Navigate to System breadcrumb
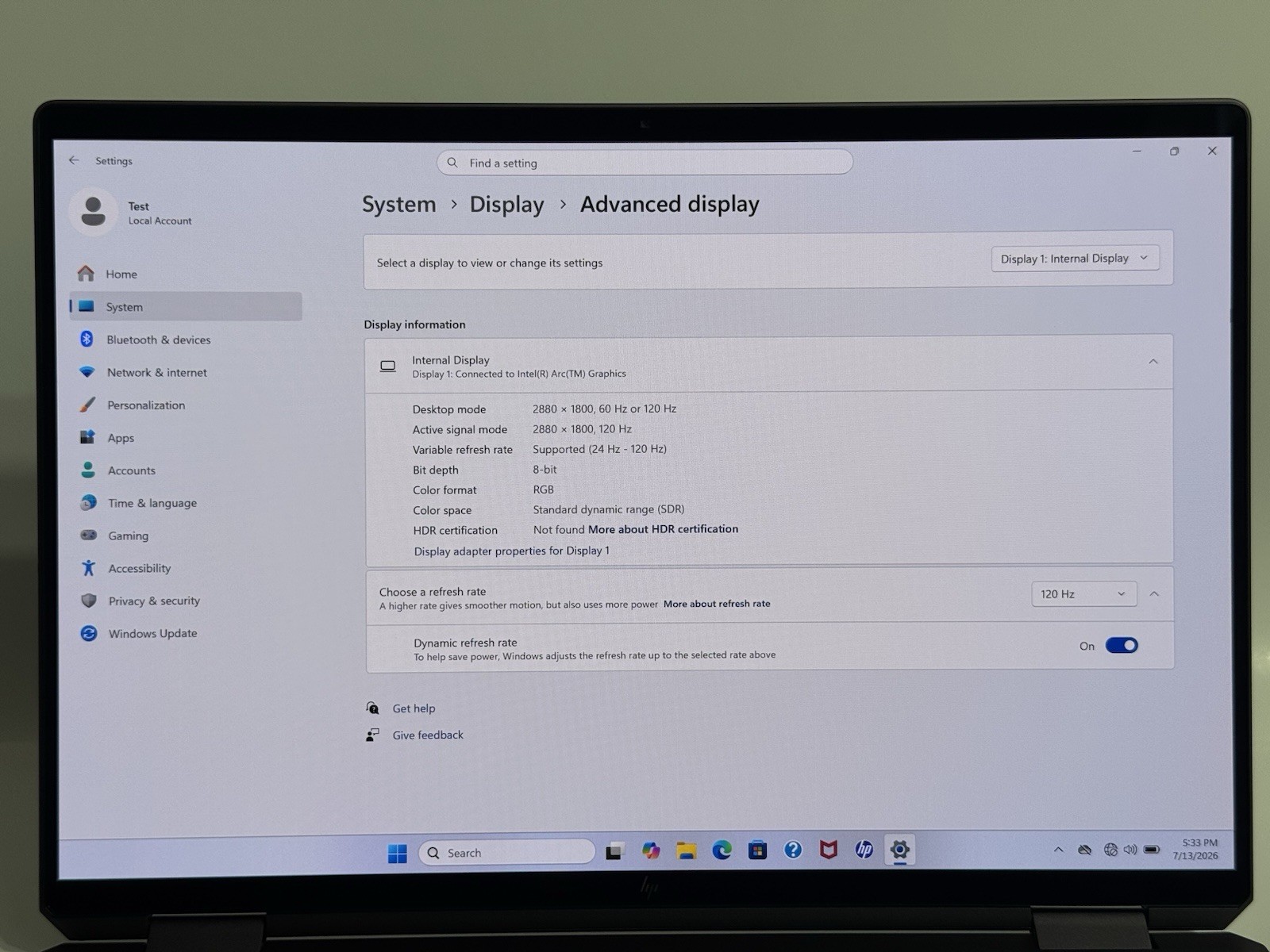This screenshot has height=952, width=1270. point(399,205)
